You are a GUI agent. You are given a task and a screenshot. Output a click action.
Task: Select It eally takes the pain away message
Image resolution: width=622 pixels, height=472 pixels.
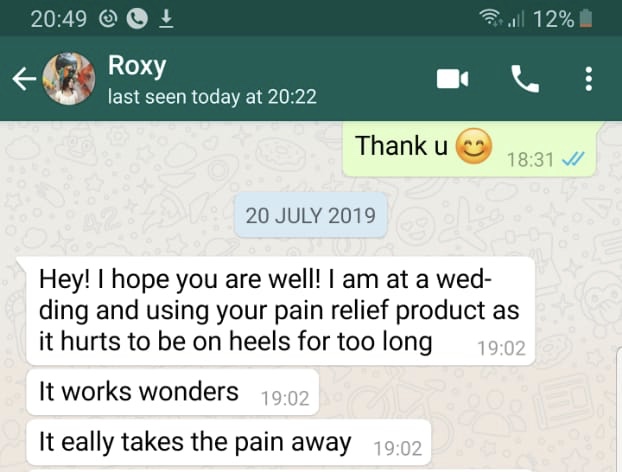click(x=228, y=443)
